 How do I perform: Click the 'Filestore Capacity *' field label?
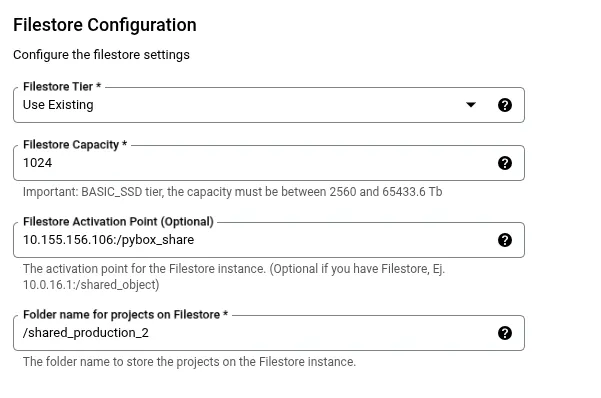point(75,145)
